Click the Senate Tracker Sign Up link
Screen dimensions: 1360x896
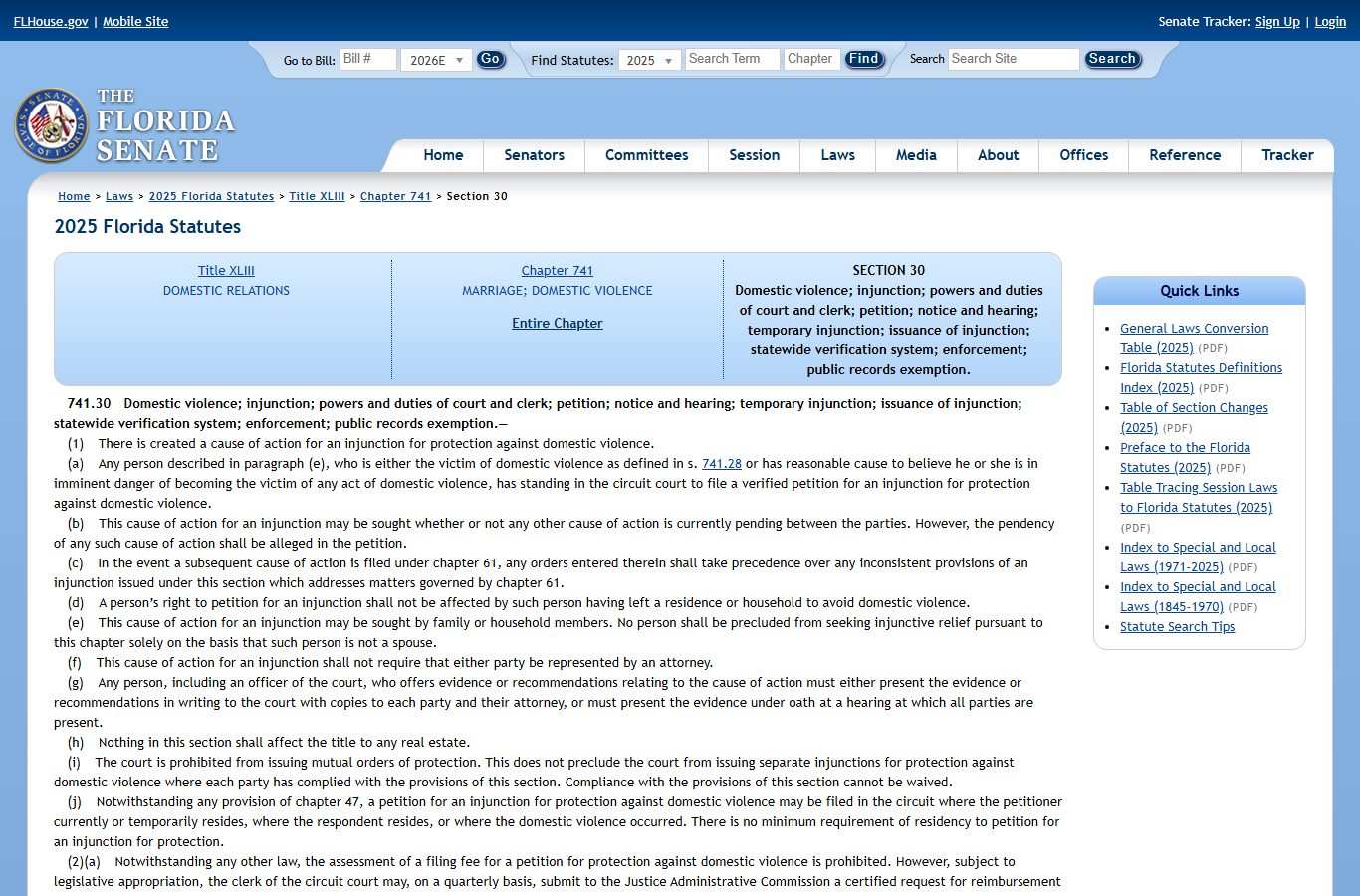(1277, 21)
